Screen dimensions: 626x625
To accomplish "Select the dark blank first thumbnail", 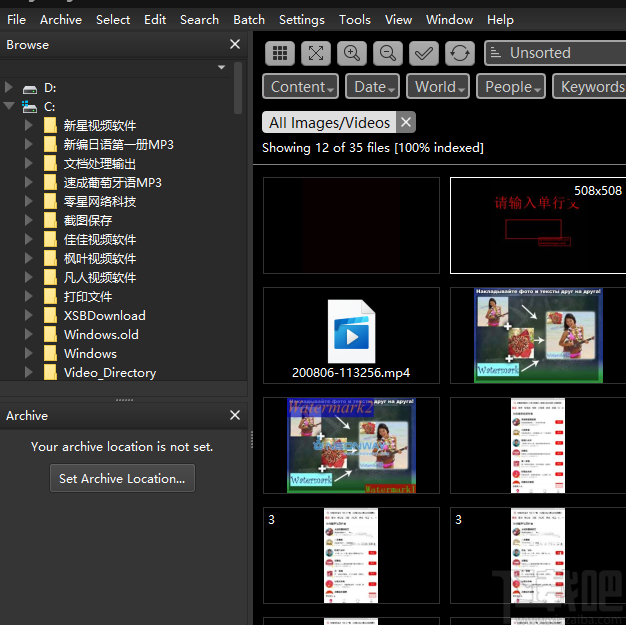I will [351, 226].
